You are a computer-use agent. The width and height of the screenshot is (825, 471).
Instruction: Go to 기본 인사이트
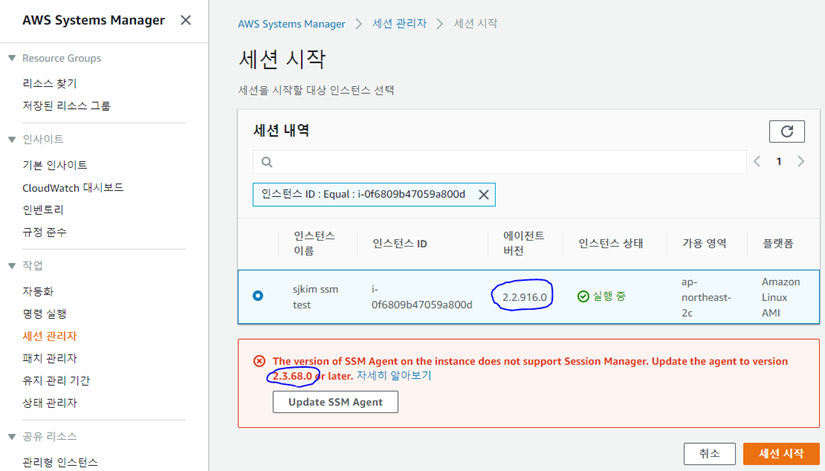55,165
